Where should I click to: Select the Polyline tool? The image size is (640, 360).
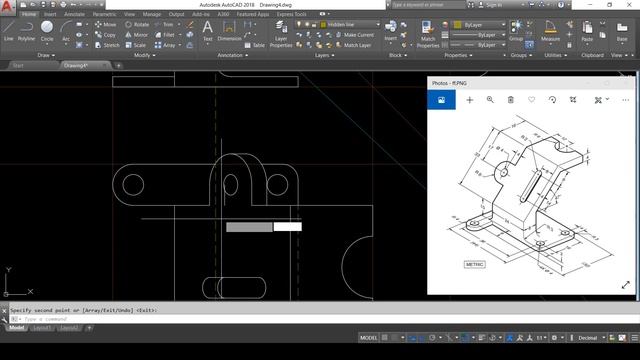tap(26, 31)
